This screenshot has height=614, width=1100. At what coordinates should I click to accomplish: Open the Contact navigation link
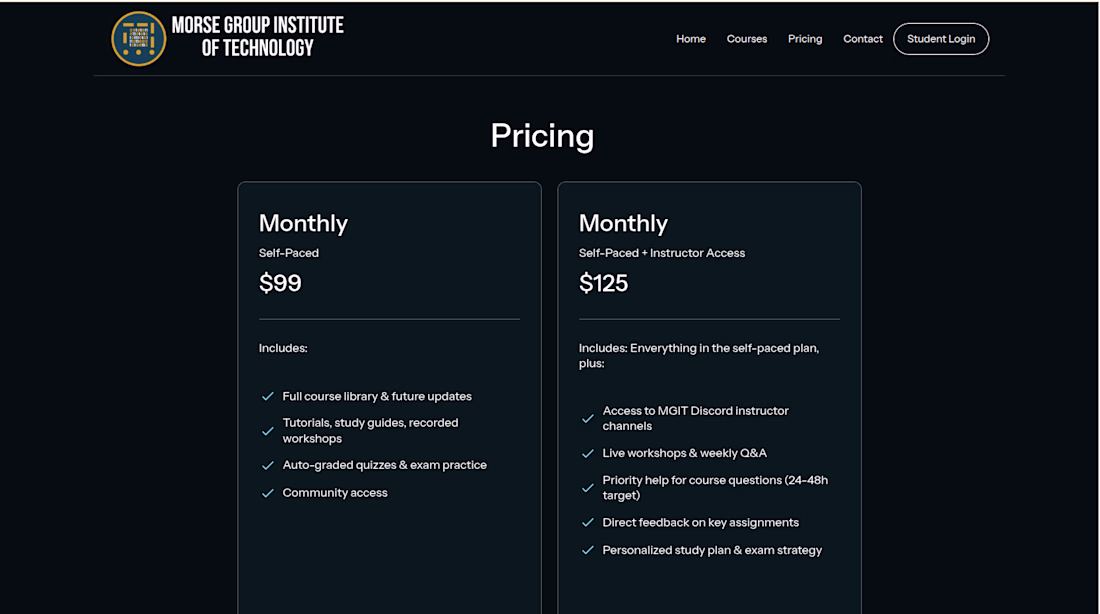click(863, 39)
